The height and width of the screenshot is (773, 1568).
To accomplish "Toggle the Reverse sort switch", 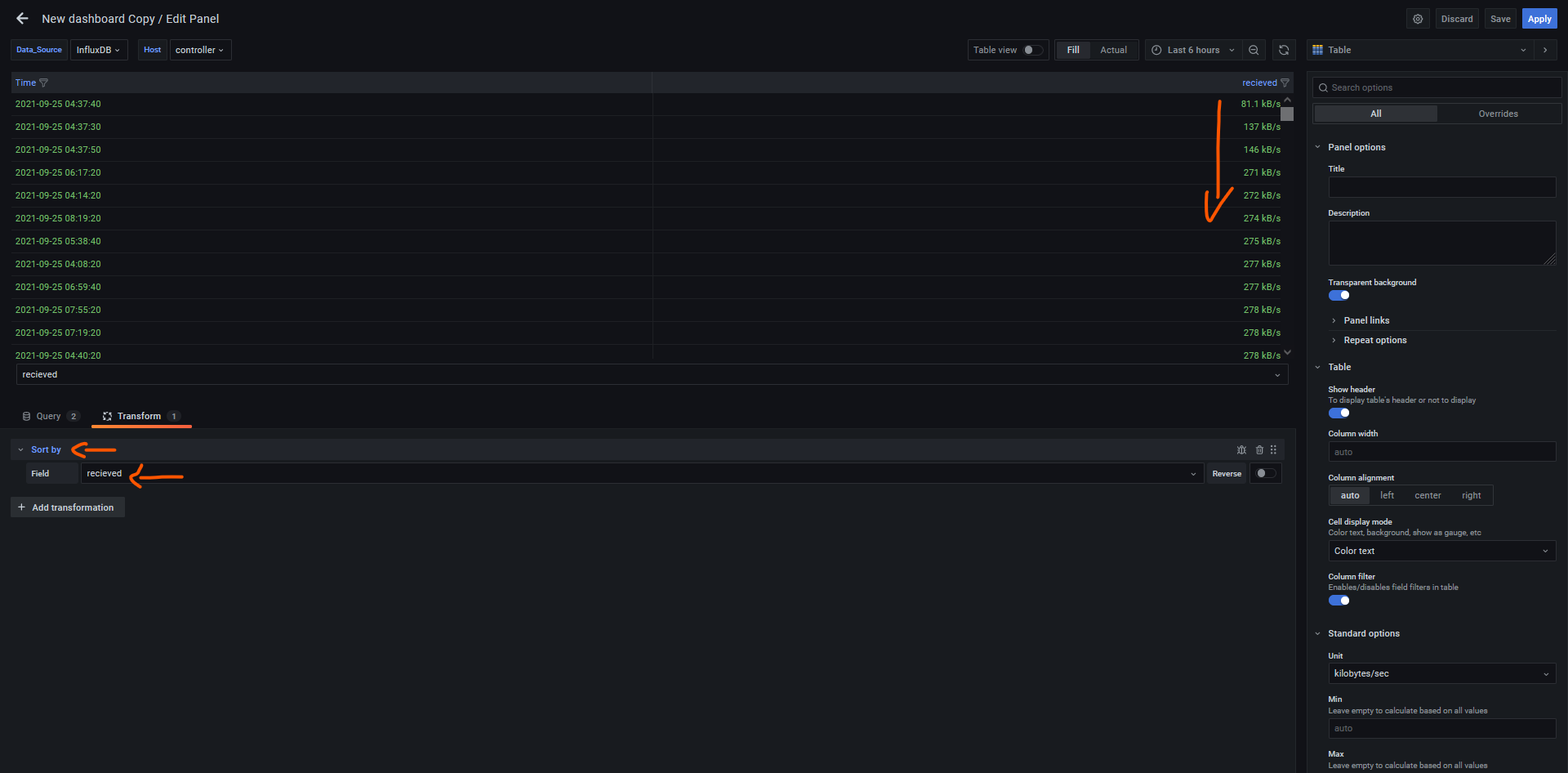I will tap(1266, 473).
